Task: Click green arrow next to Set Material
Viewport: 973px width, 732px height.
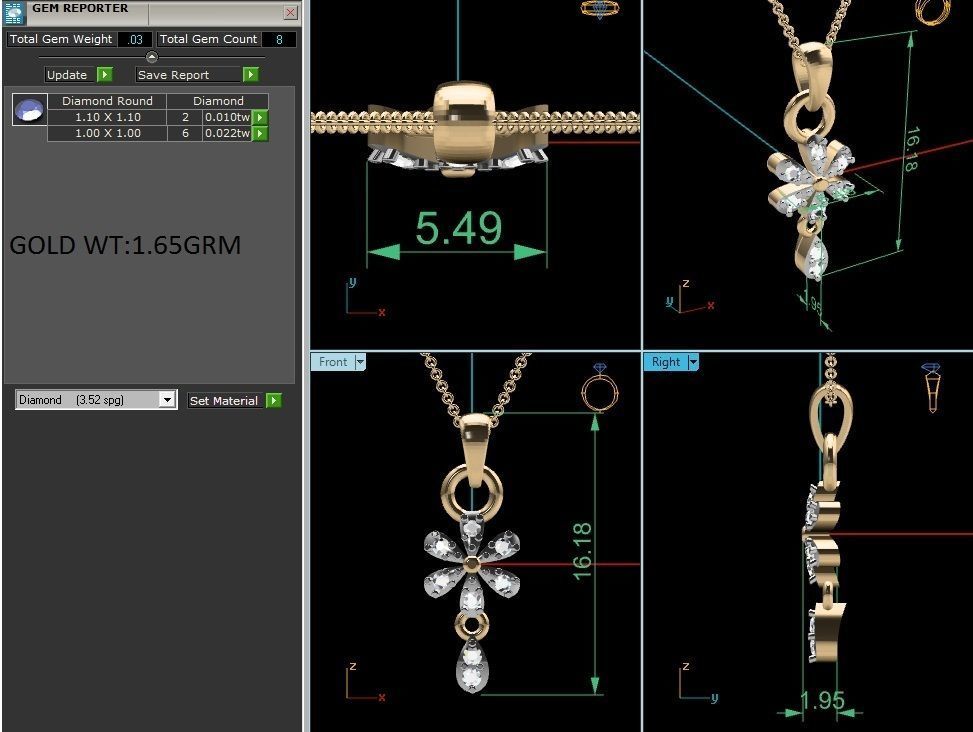Action: [x=274, y=401]
